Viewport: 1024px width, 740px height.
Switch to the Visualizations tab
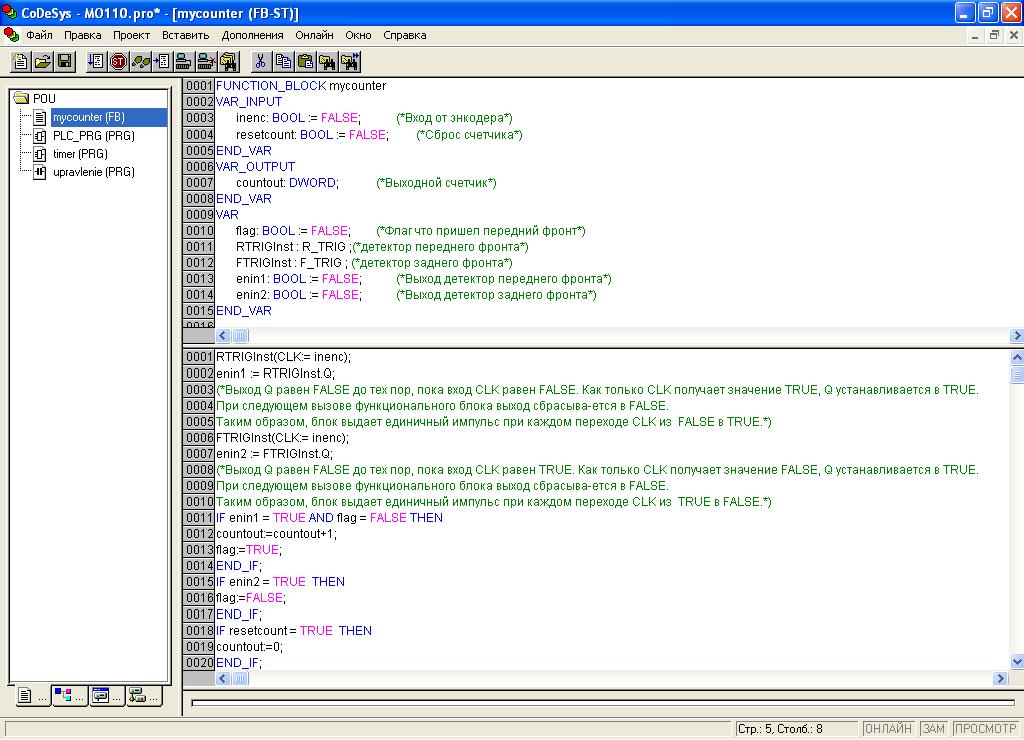coord(107,696)
